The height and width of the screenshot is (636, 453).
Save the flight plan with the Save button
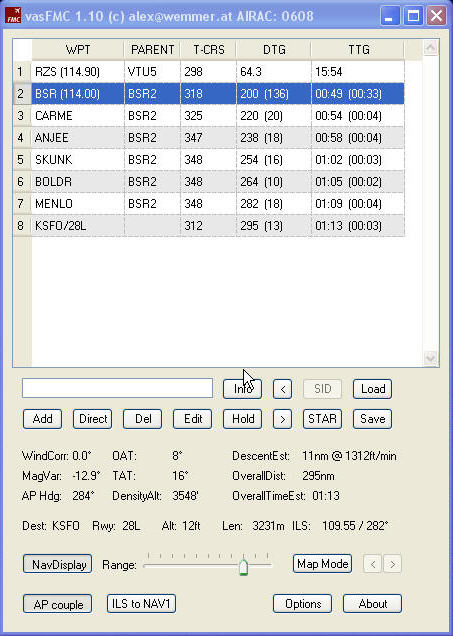click(372, 419)
